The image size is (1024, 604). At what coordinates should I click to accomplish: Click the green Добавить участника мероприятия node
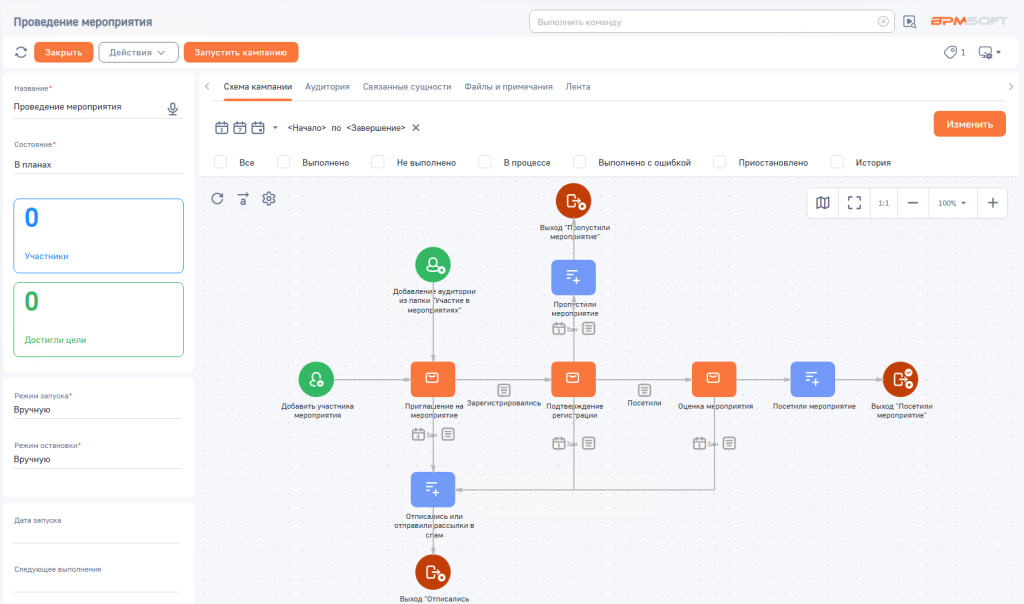click(316, 379)
